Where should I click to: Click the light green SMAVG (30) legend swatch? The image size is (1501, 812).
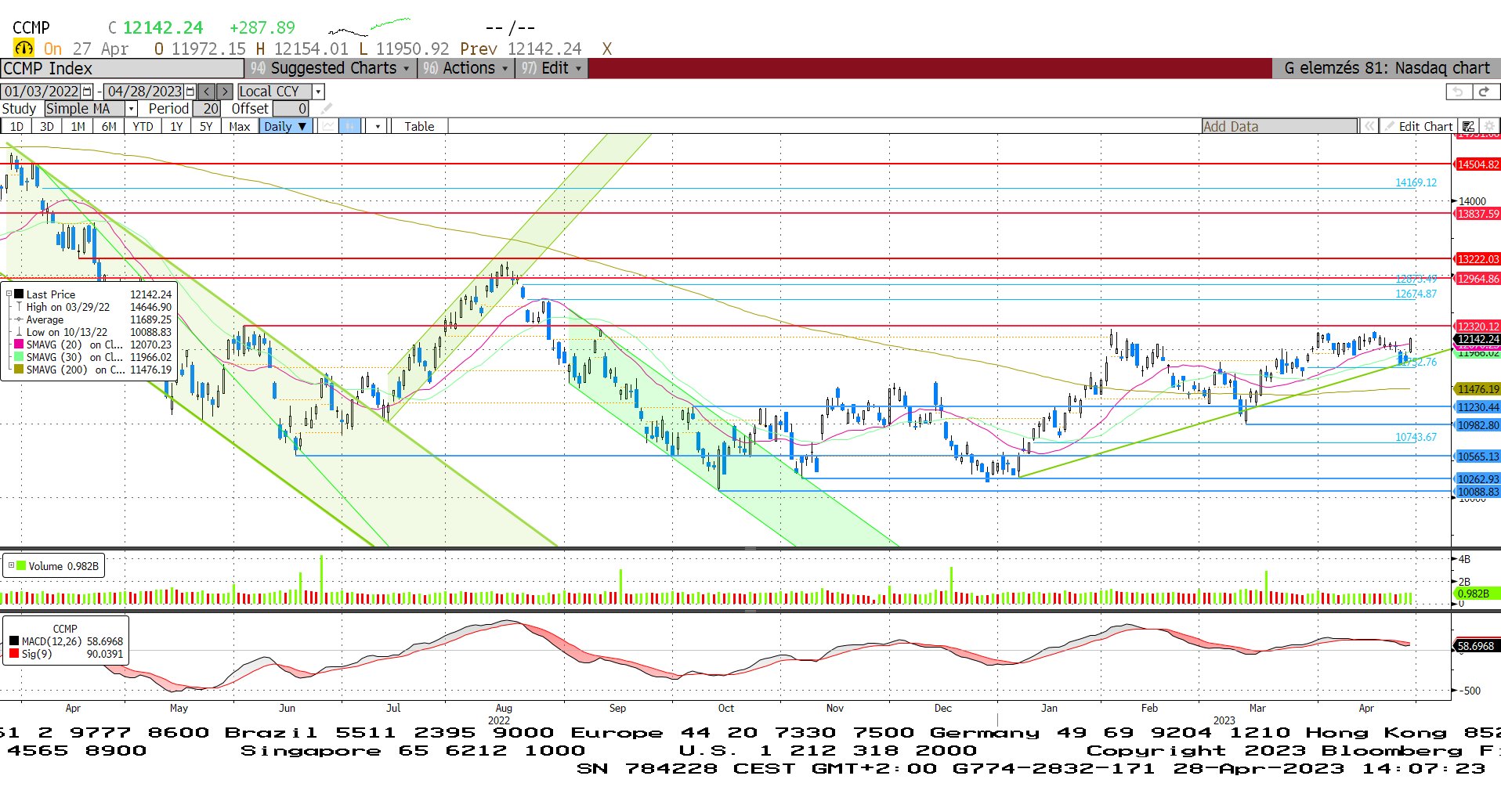tap(19, 357)
